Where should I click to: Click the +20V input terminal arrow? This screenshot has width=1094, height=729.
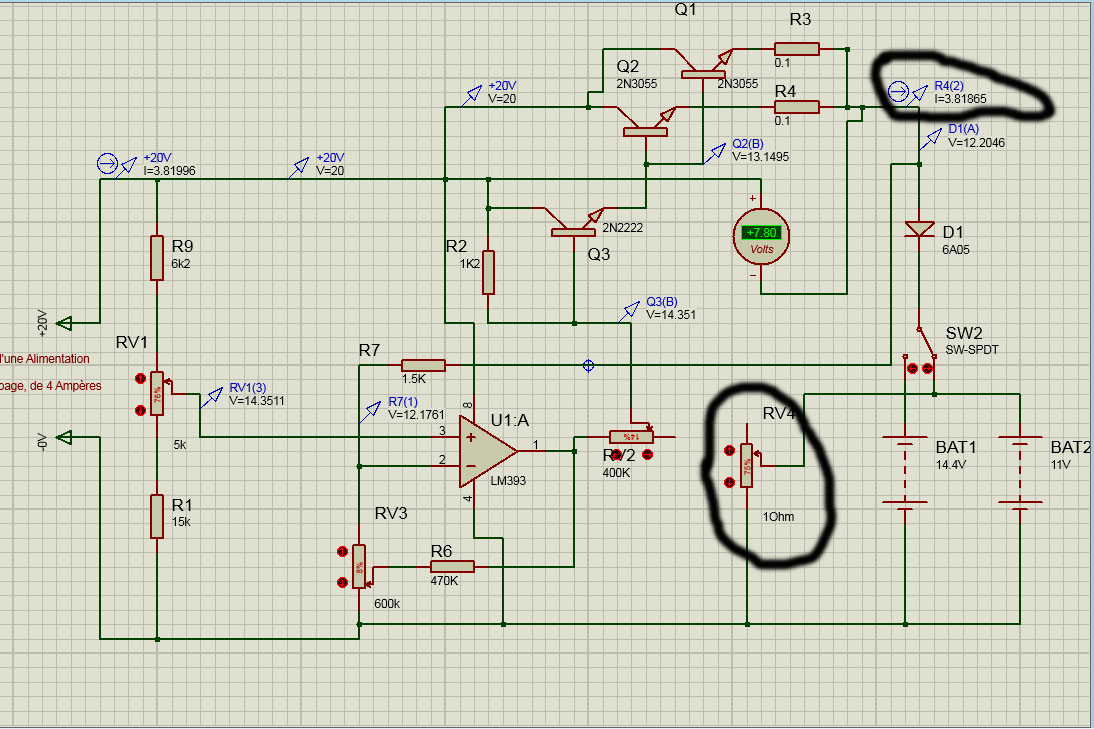coord(63,323)
